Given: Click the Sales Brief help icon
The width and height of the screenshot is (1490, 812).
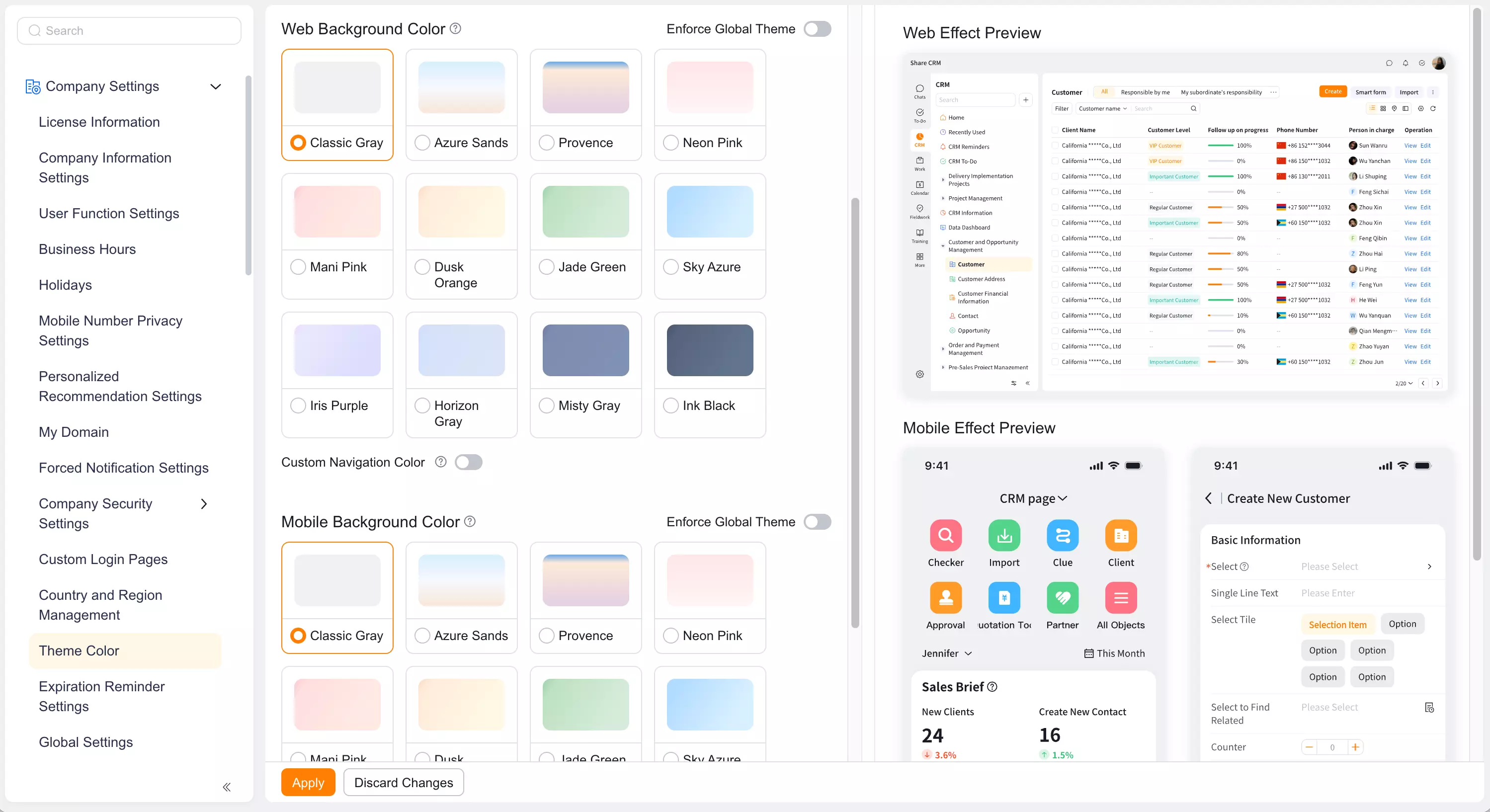Looking at the screenshot, I should [993, 686].
